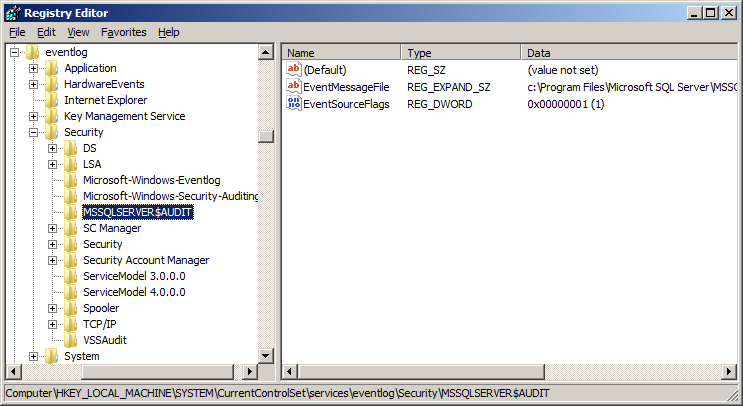Click the SC Manager folder icon
This screenshot has height=406, width=743.
click(x=71, y=228)
